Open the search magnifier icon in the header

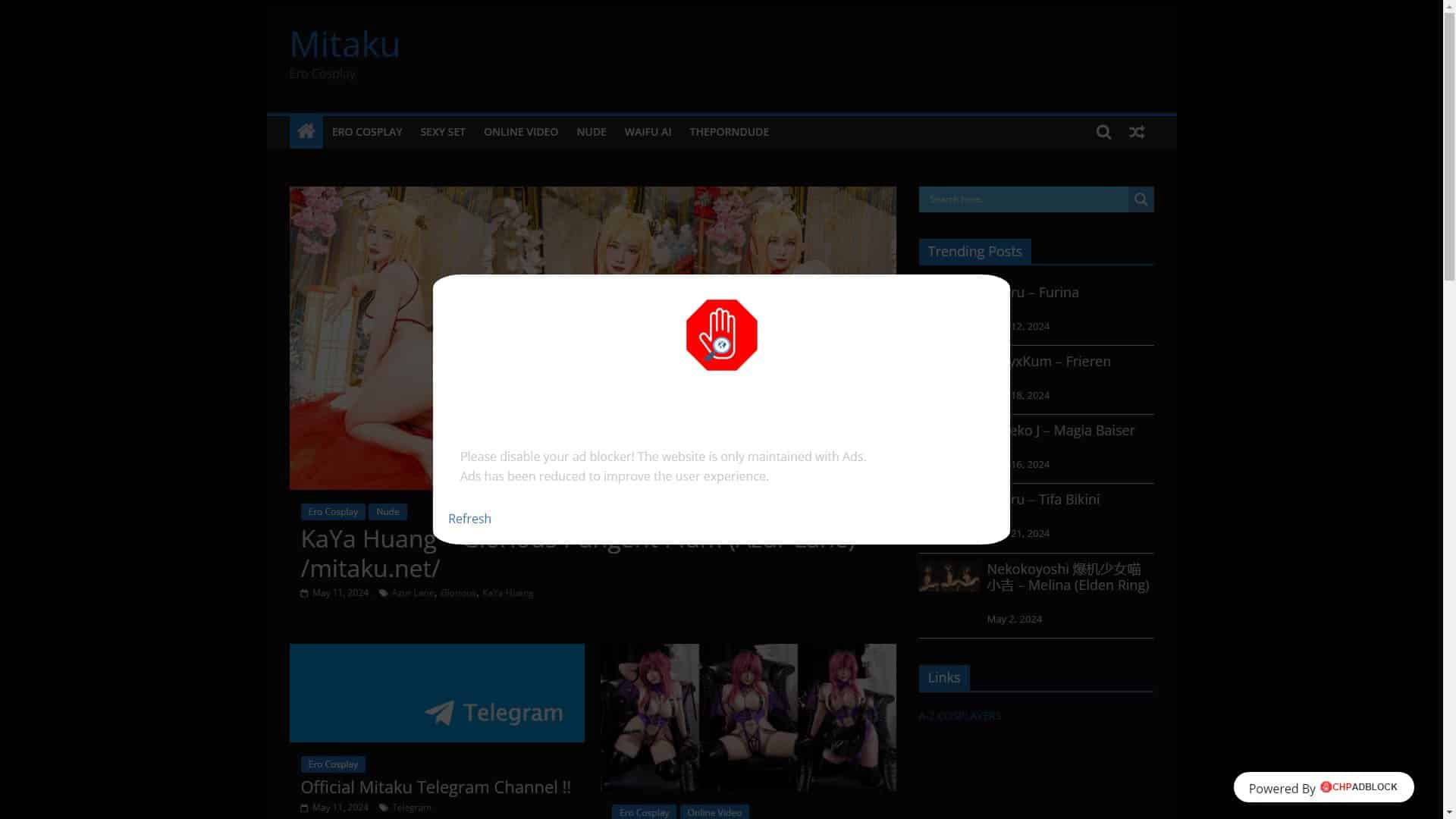(1103, 131)
